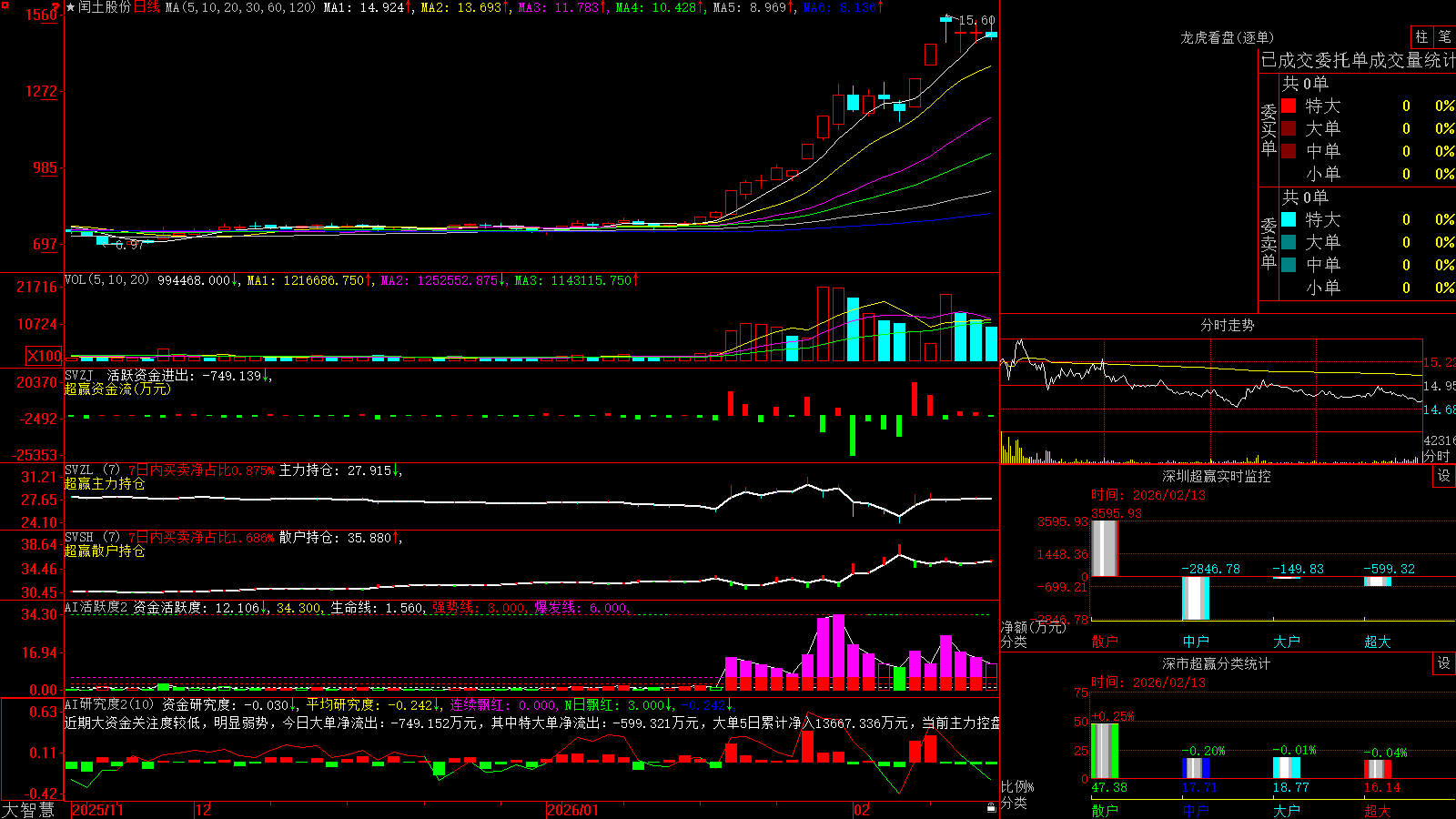
Task: Click the lock icon at chart bottom-right
Action: point(991,807)
